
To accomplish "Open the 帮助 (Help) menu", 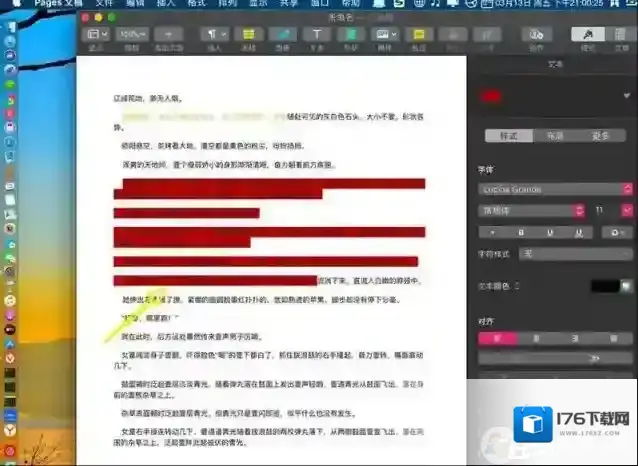I will pos(351,4).
